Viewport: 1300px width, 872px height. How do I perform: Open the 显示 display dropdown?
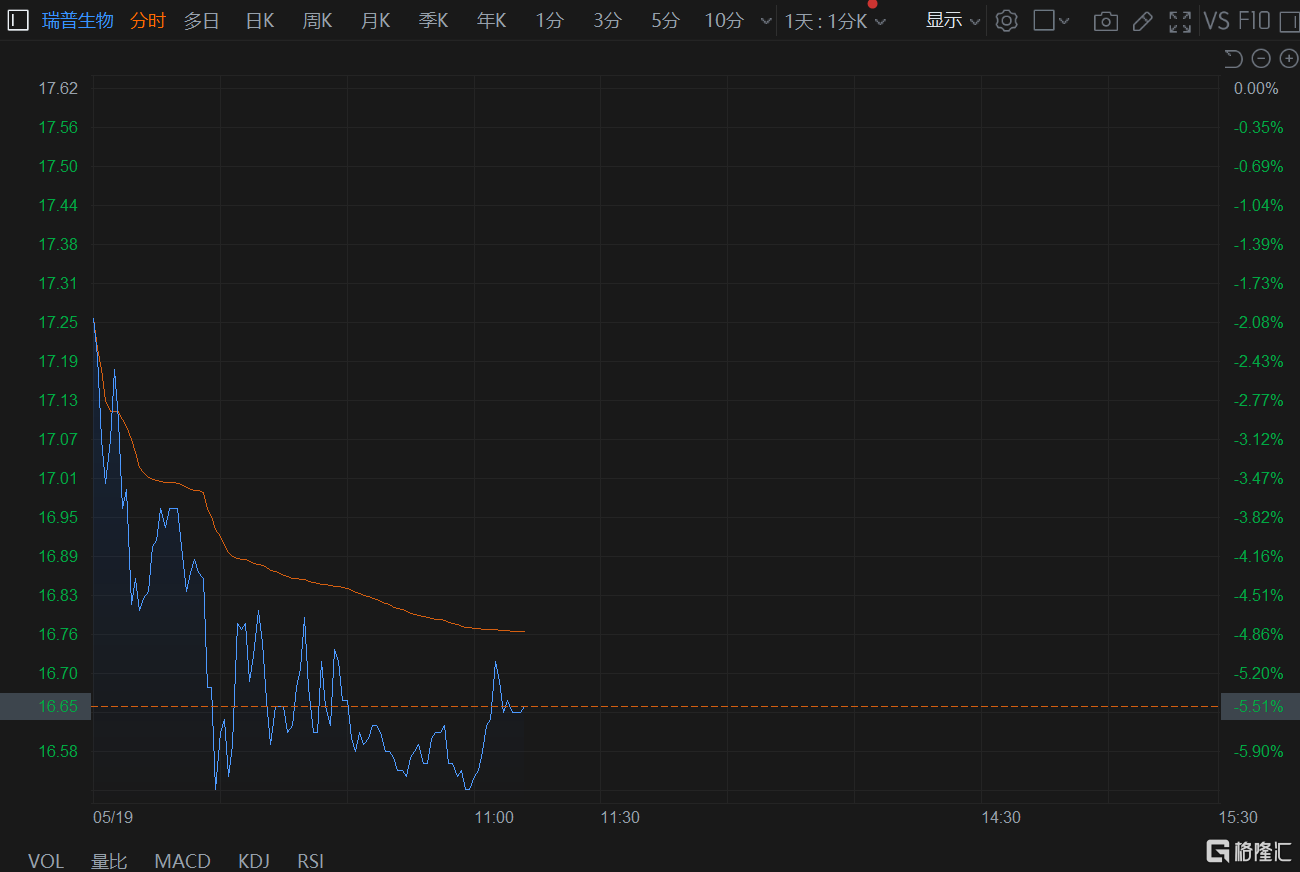(x=953, y=20)
